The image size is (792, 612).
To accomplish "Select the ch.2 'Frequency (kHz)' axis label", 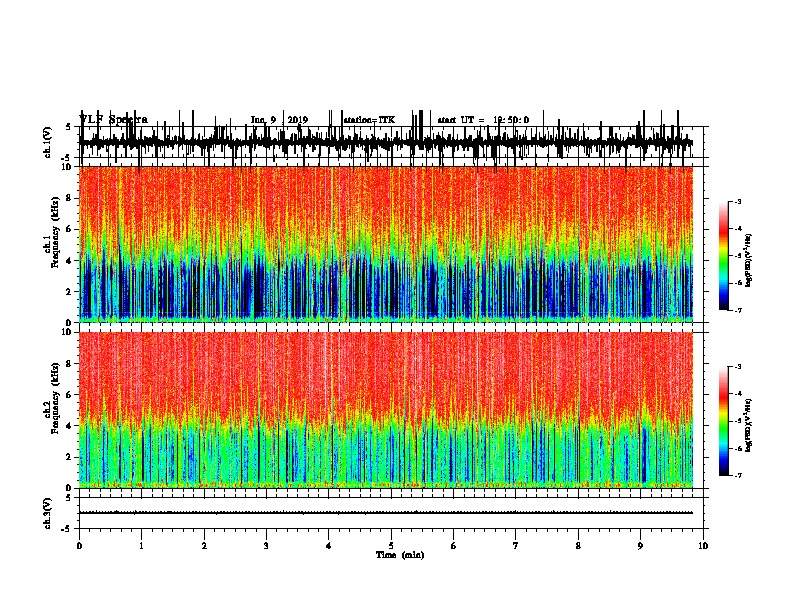I will click(x=55, y=398).
